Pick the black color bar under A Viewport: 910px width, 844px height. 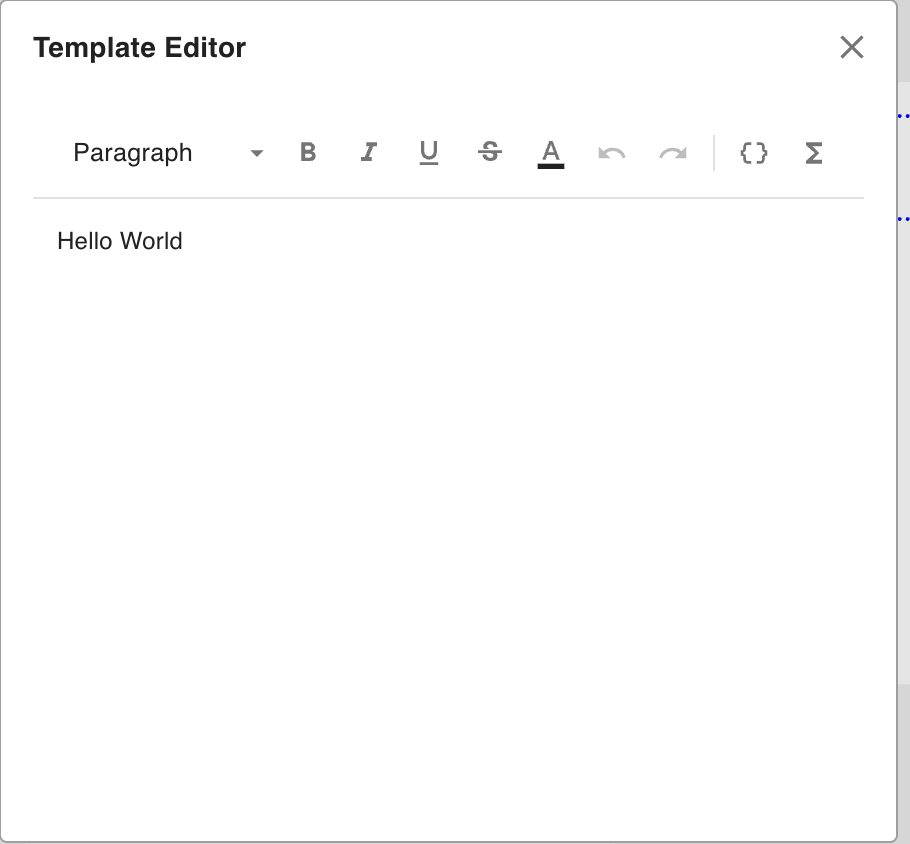(x=551, y=166)
